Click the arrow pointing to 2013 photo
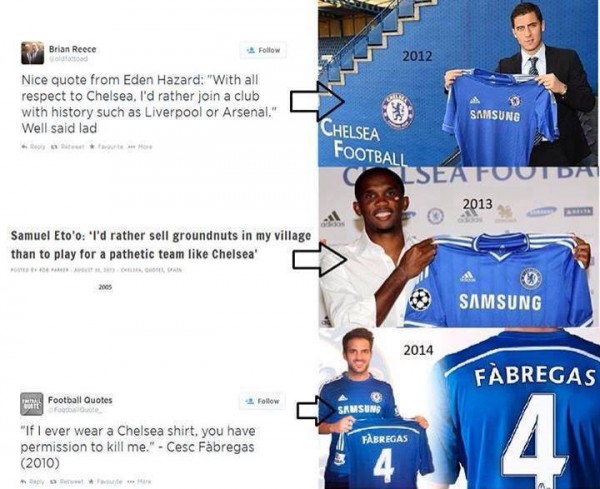600x489 pixels. click(x=320, y=260)
